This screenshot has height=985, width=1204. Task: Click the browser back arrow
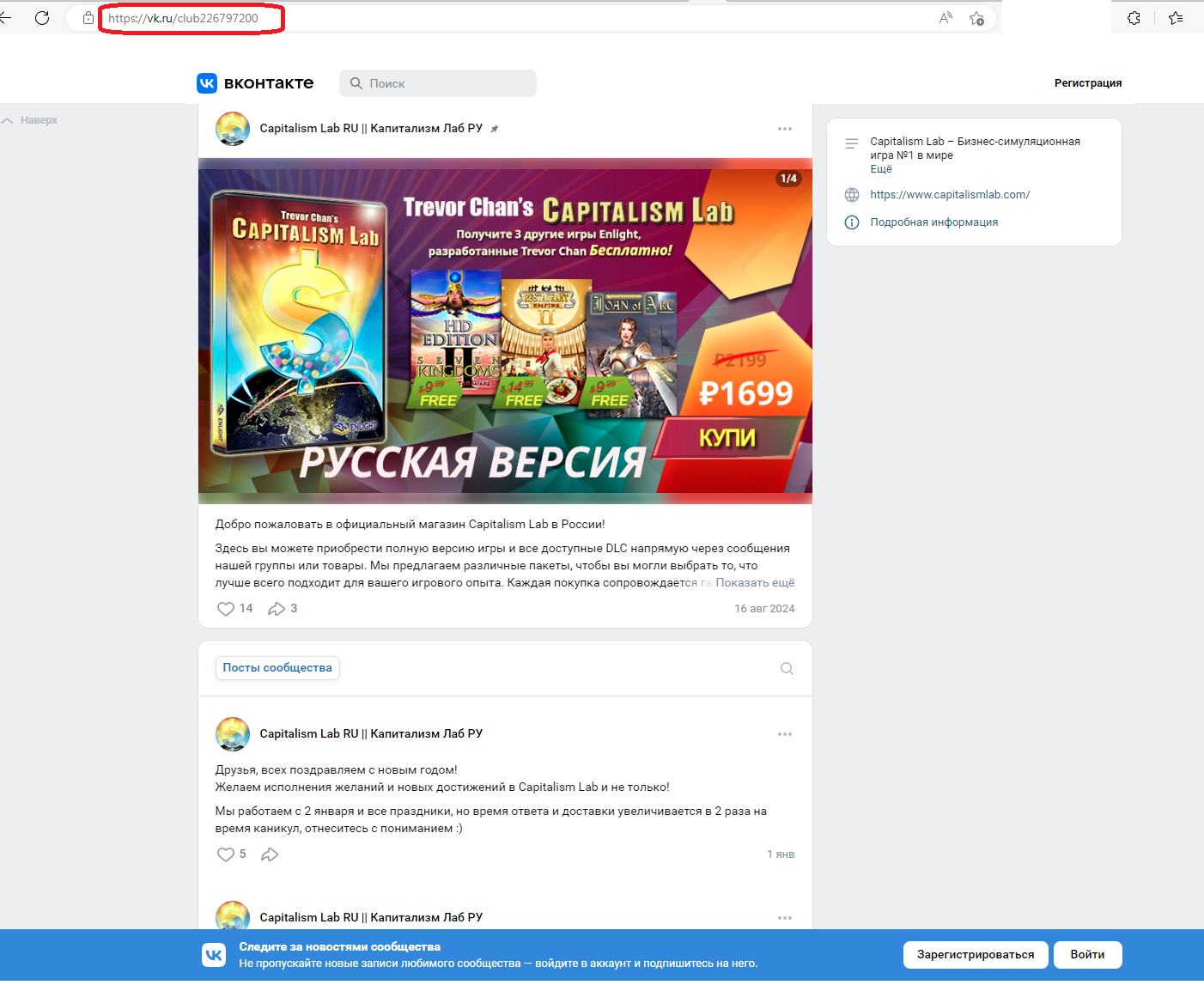[5, 18]
